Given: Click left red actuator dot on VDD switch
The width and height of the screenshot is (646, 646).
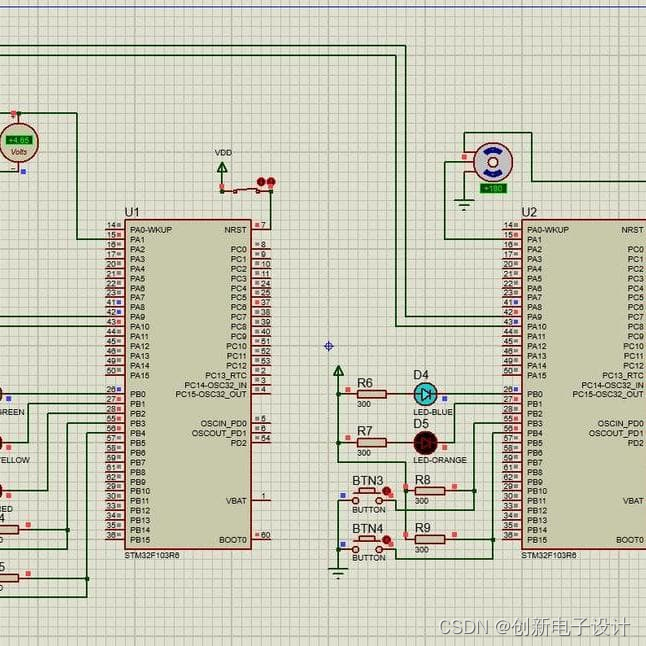Looking at the screenshot, I should click(261, 182).
